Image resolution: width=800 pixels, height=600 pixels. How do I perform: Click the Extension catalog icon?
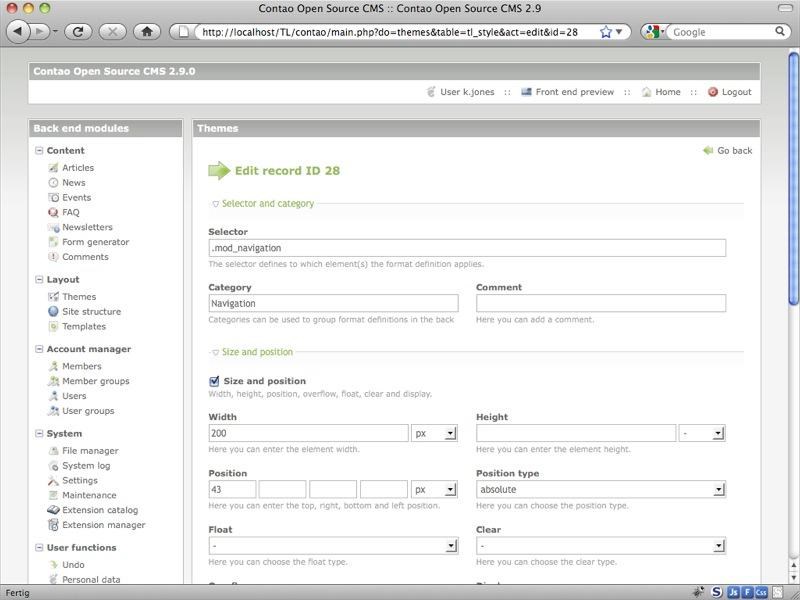pos(53,510)
